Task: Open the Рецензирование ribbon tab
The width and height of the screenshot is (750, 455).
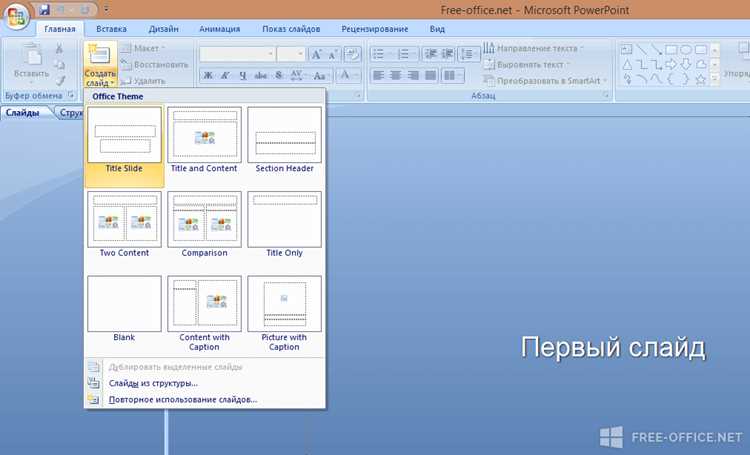Action: (375, 29)
